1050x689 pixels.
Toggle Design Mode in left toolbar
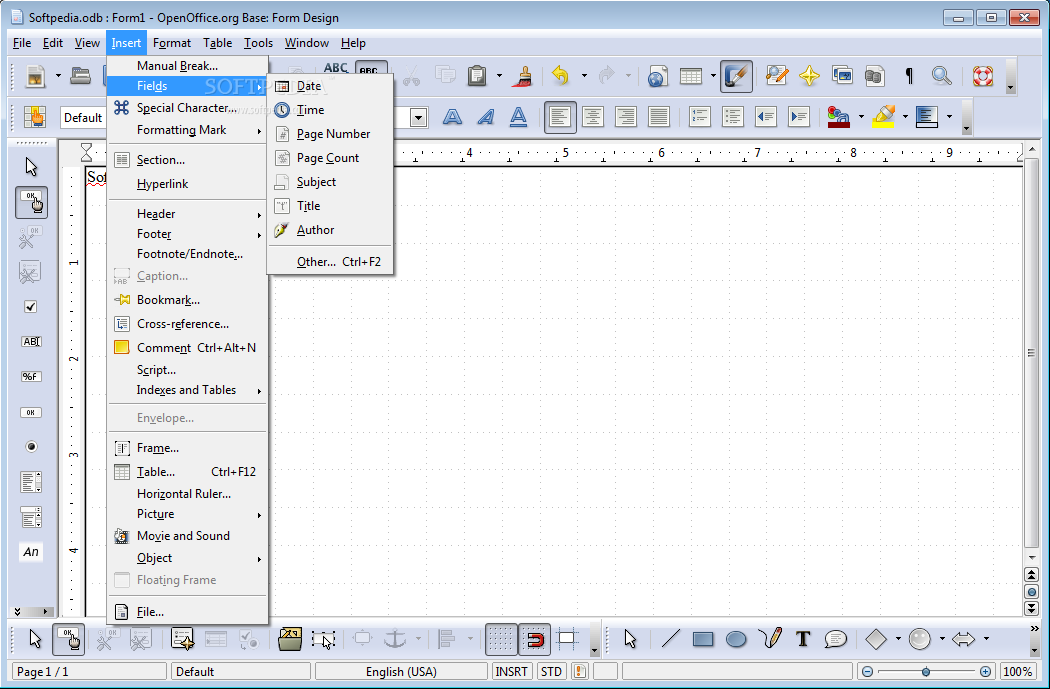[31, 202]
